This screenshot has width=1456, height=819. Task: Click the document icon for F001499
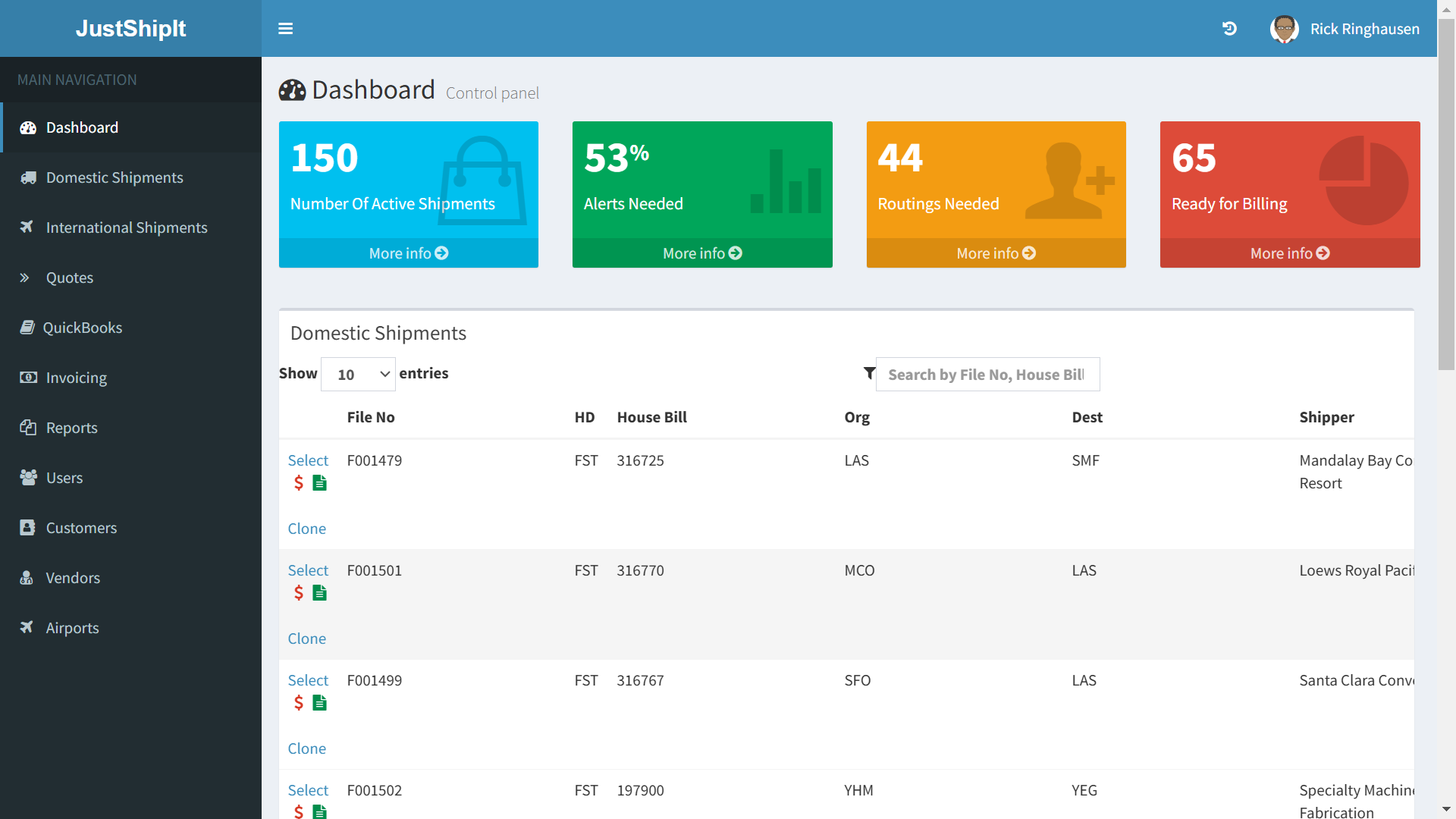pos(320,703)
